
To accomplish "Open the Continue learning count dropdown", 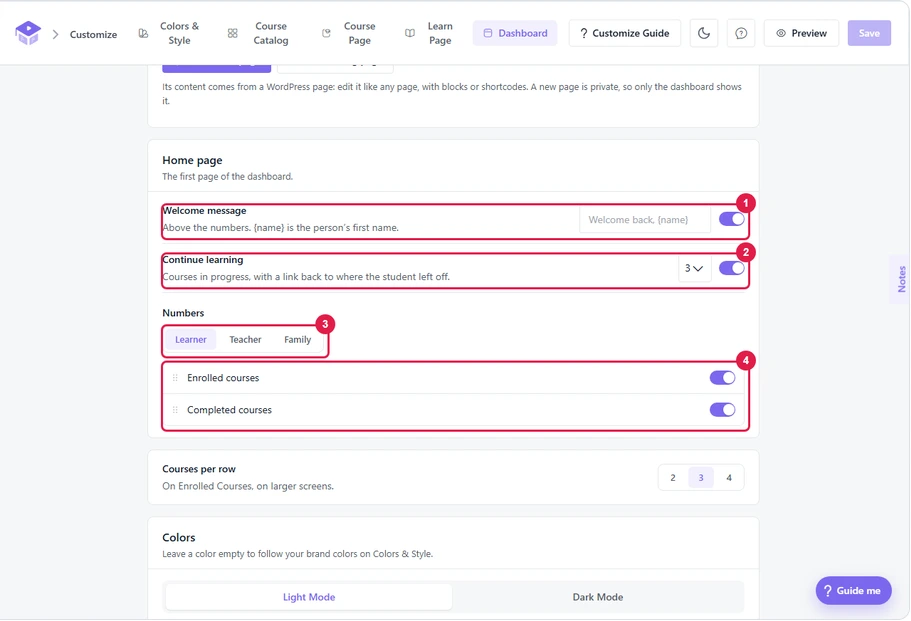I will (x=694, y=268).
